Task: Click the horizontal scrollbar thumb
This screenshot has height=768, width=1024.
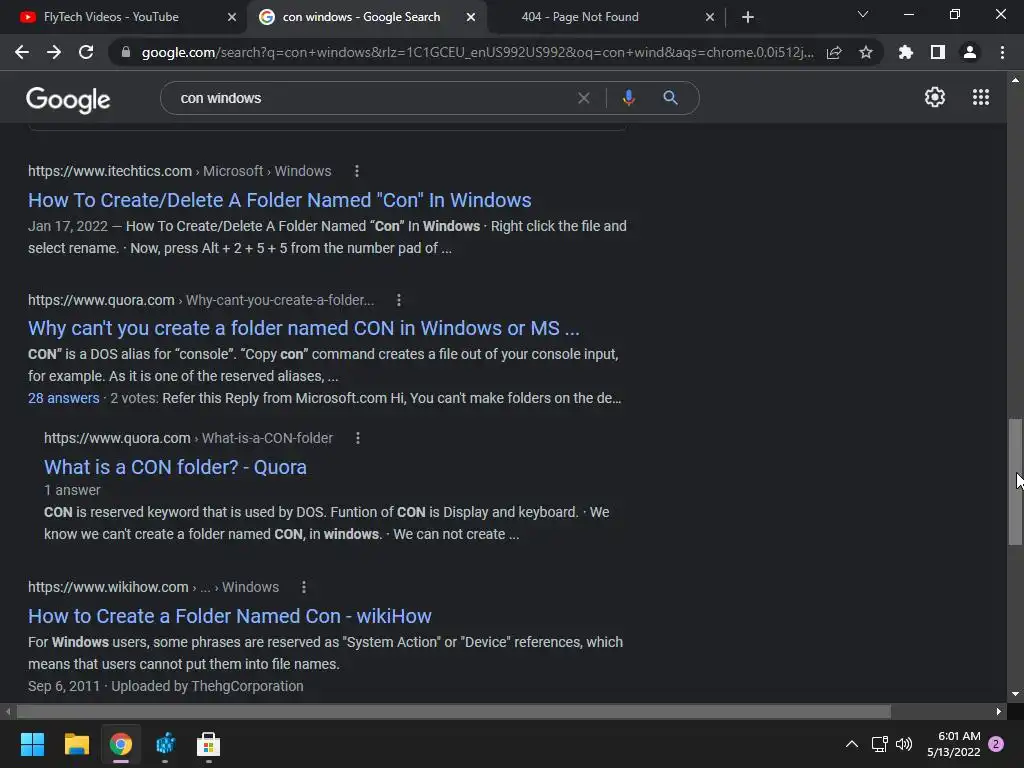Action: [453, 711]
